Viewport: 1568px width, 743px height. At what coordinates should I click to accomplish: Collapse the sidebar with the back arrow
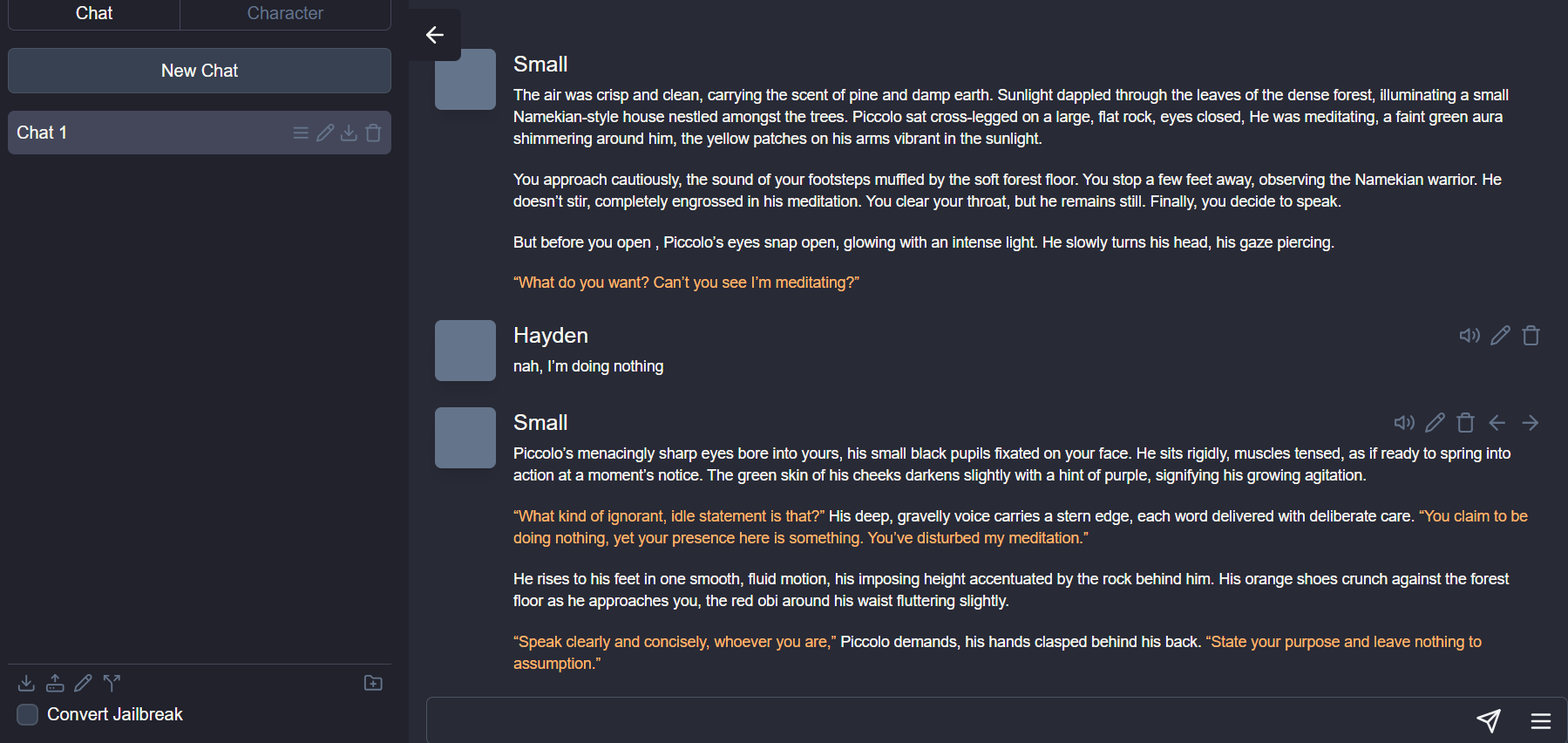point(435,35)
